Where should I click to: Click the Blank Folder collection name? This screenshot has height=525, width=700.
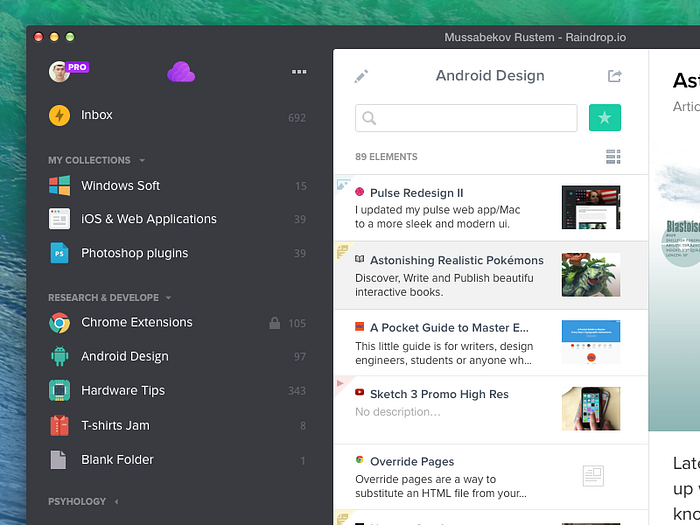pyautogui.click(x=117, y=459)
